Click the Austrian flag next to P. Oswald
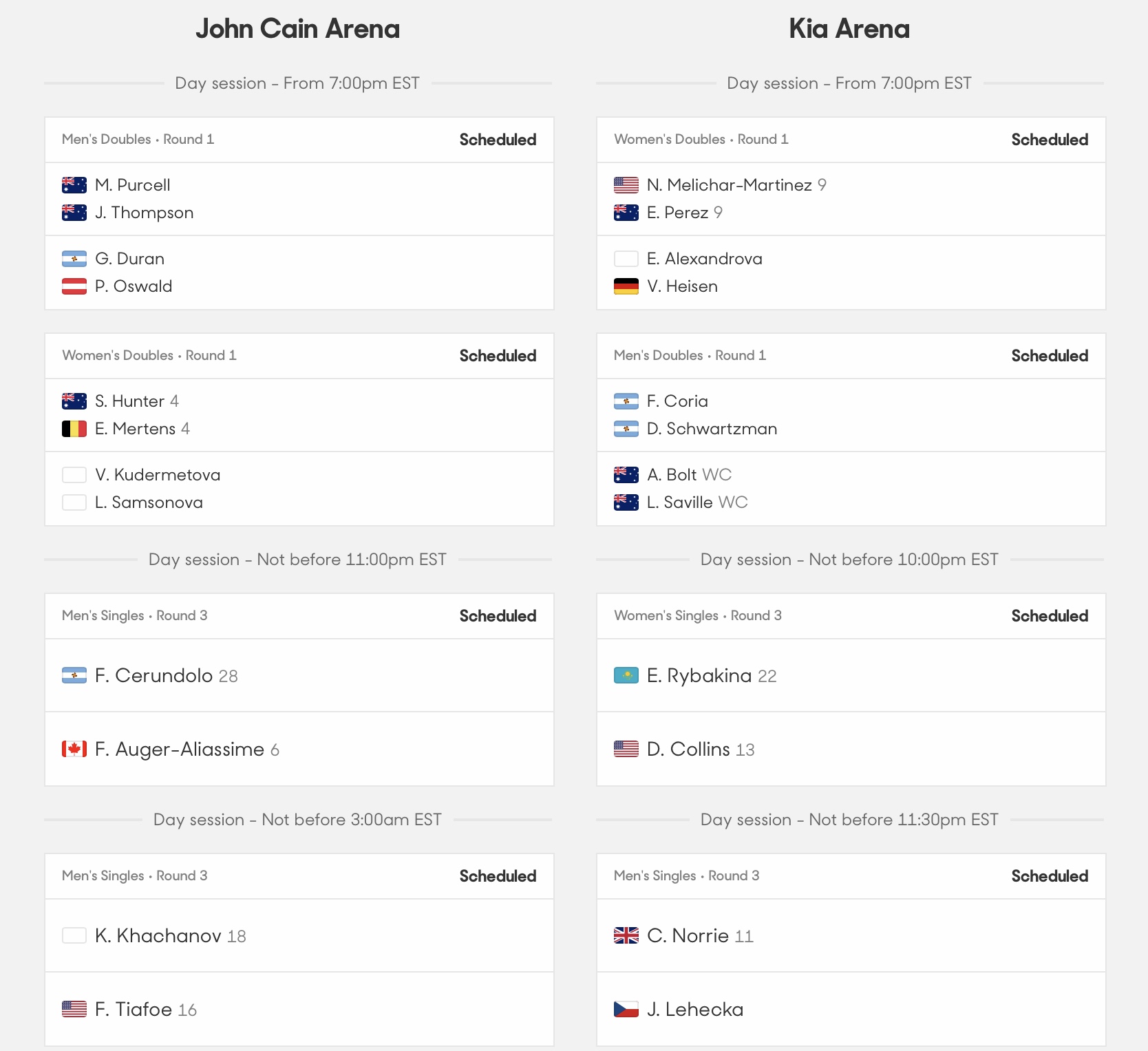The width and height of the screenshot is (1148, 1051). [74, 286]
